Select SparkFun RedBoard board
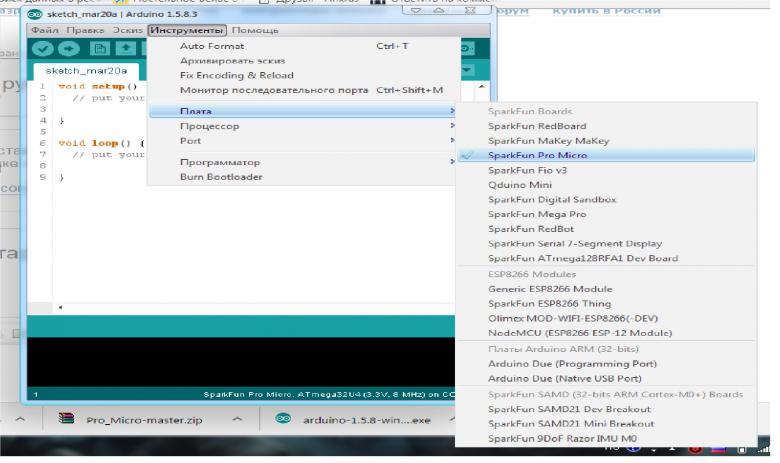 pos(606,126)
